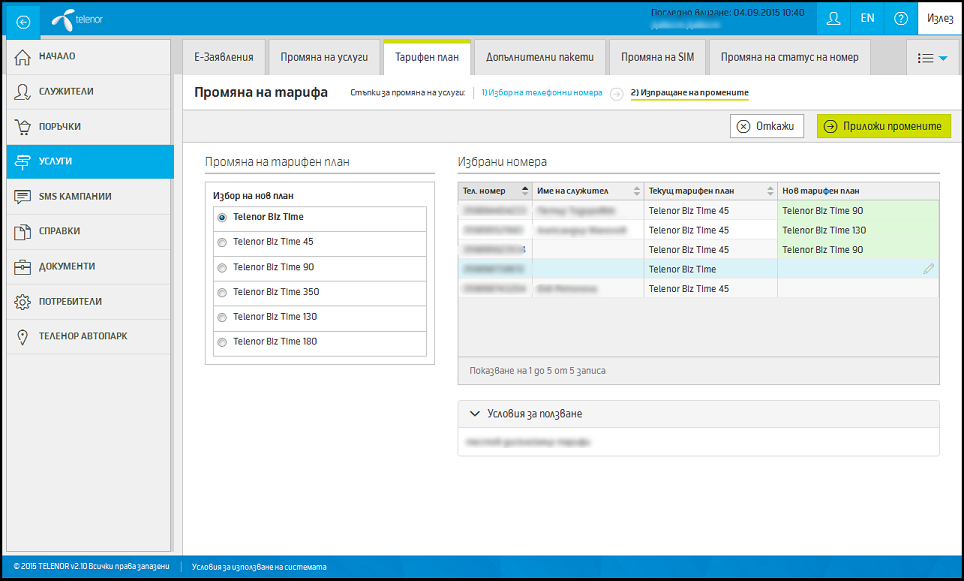Collapse the Условия за ползване section
The height and width of the screenshot is (581, 964).
tap(475, 414)
